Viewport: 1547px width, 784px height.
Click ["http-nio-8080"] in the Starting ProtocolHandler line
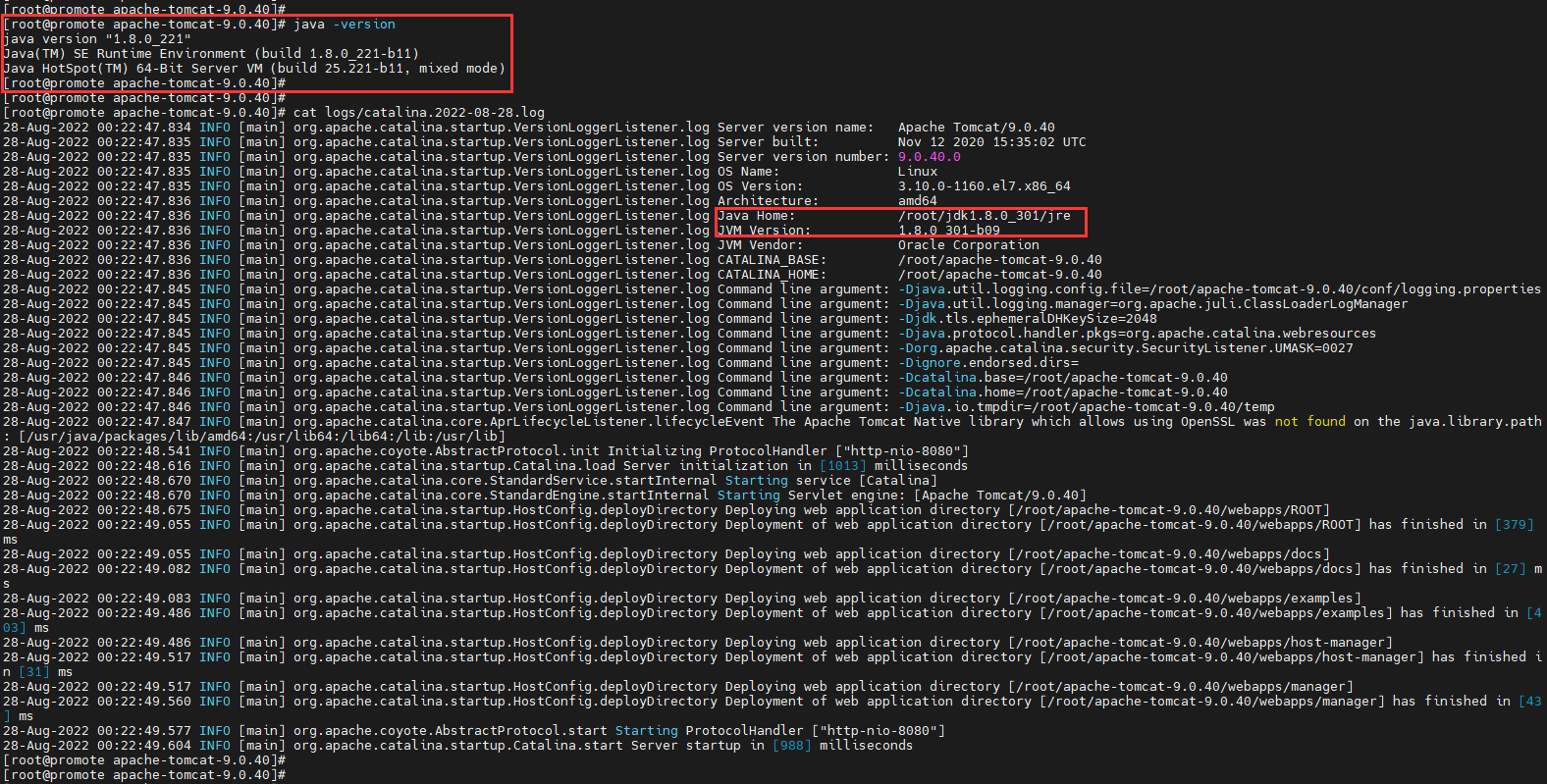[879, 731]
